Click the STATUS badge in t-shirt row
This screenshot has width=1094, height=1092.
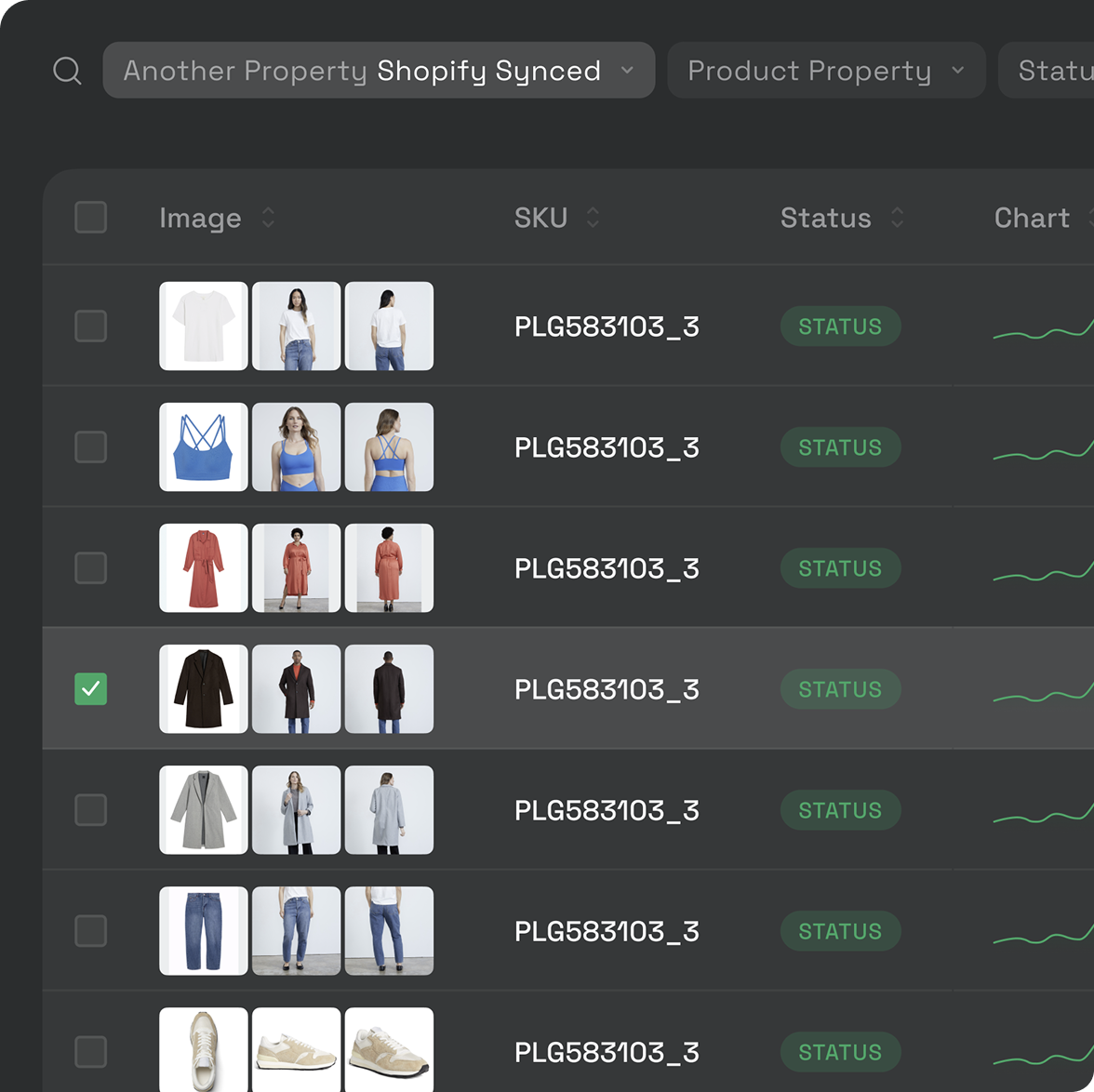(841, 326)
